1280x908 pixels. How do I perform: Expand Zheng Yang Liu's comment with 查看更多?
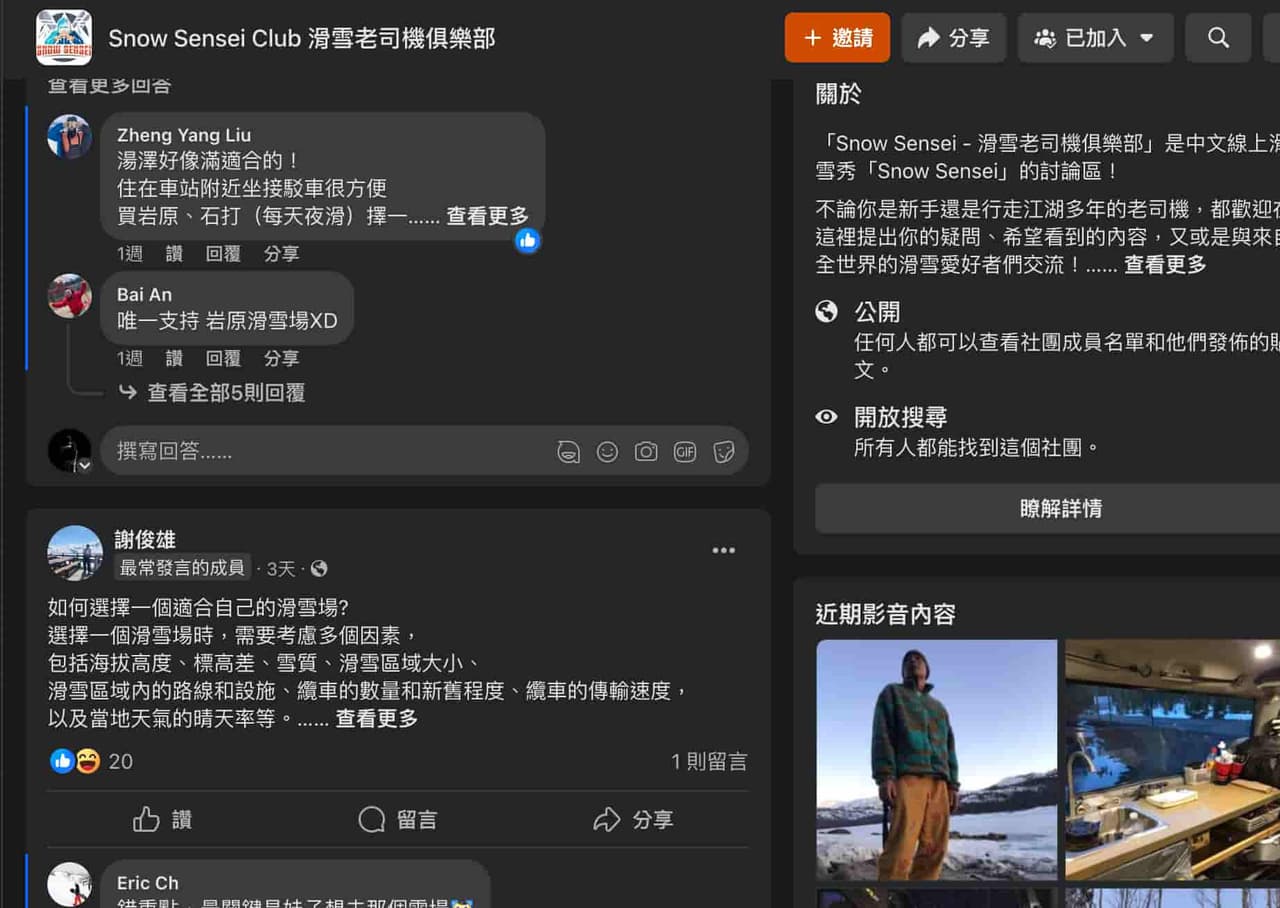point(487,216)
